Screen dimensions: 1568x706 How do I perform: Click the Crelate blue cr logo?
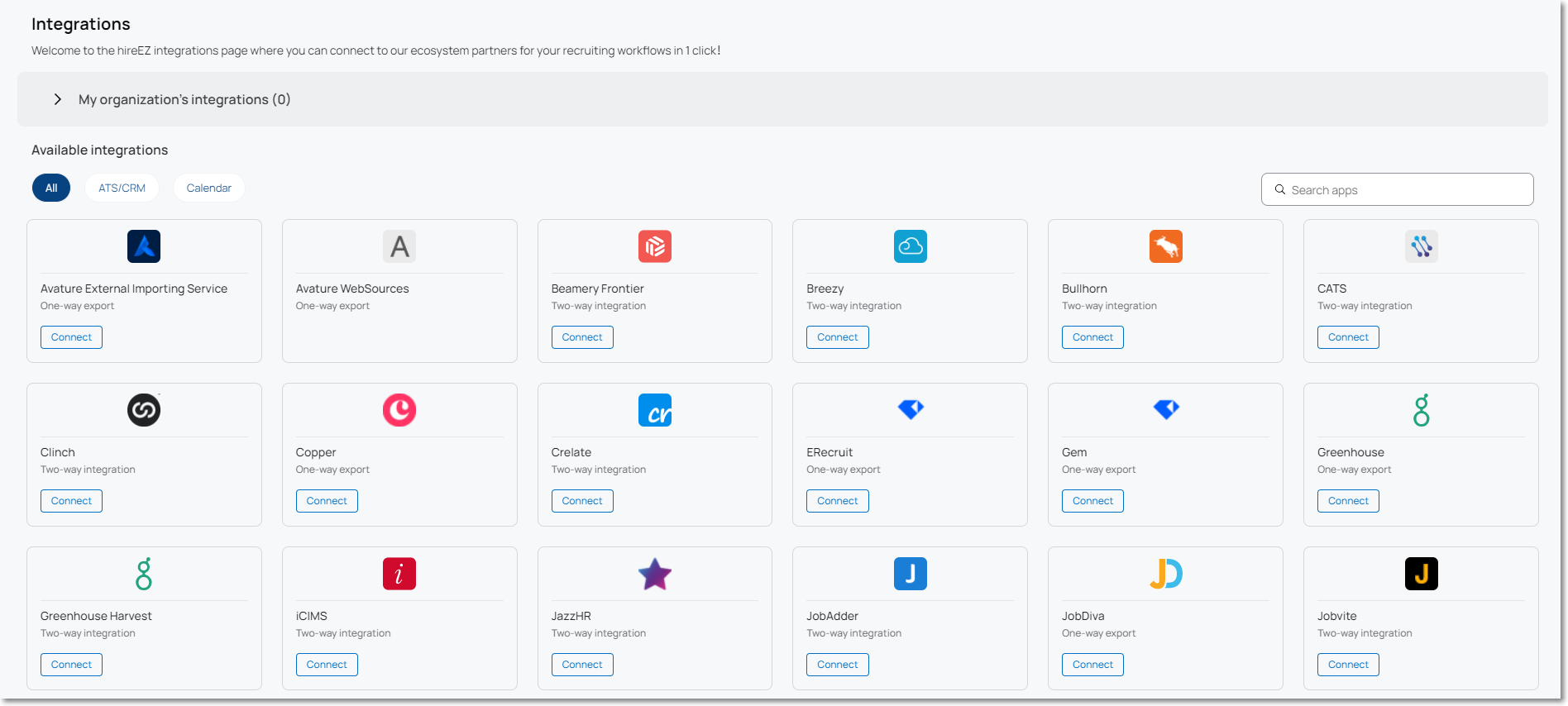[x=655, y=410]
